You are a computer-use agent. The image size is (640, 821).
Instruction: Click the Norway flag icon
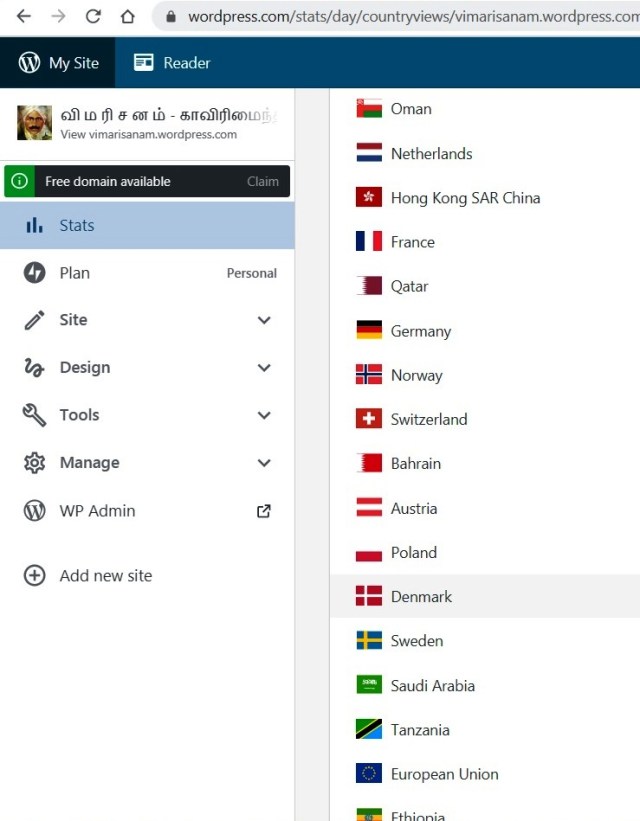click(369, 375)
